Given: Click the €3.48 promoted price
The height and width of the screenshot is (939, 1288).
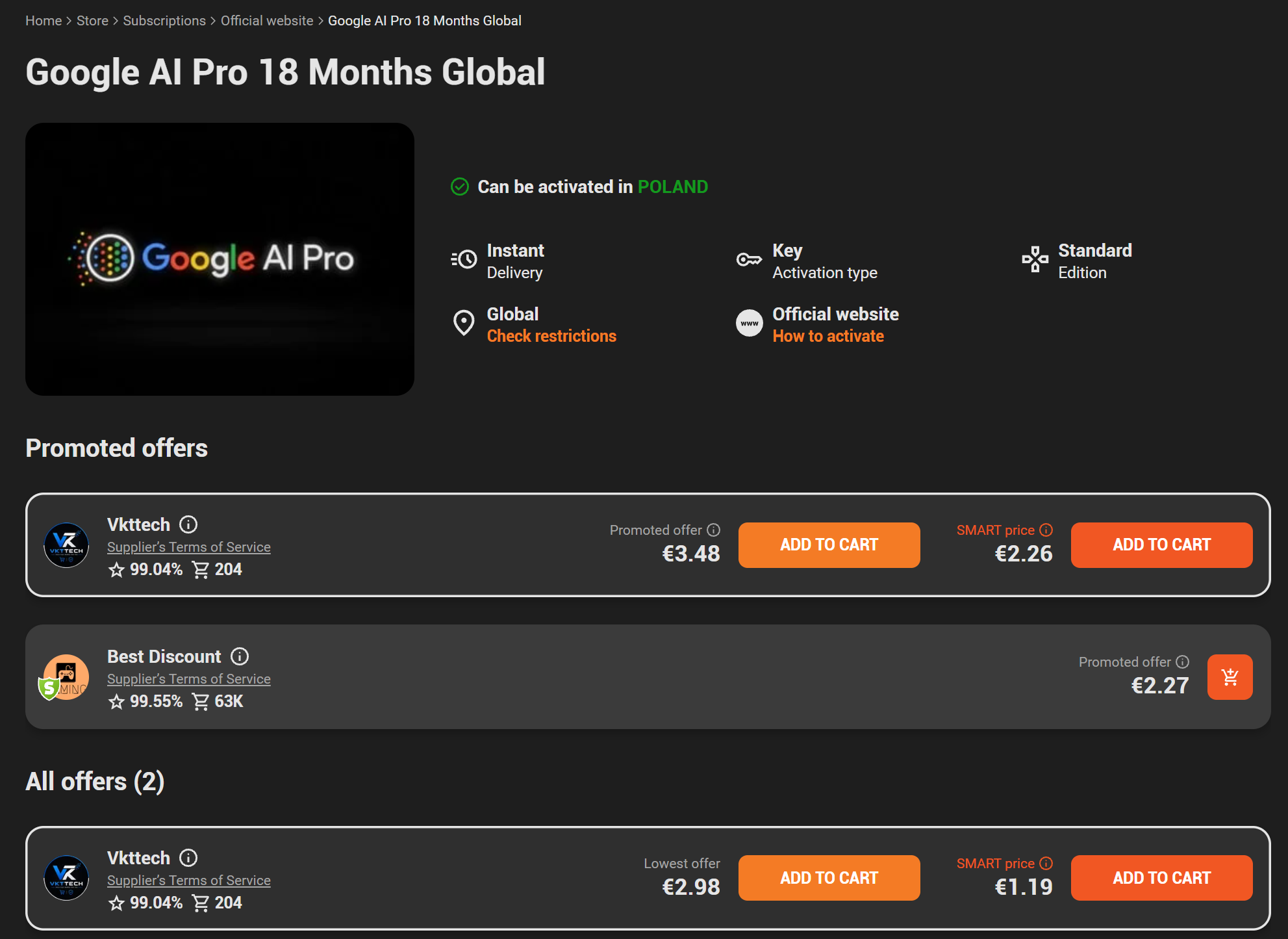Looking at the screenshot, I should (x=691, y=554).
